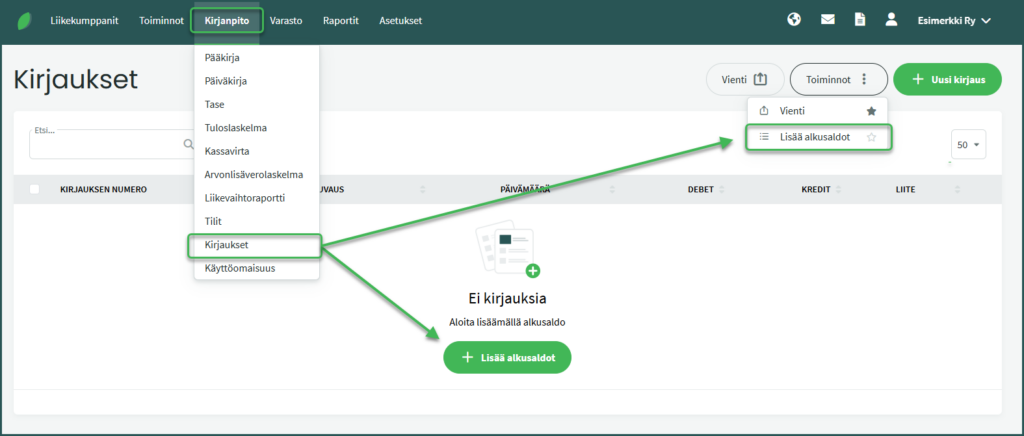1024x436 pixels.
Task: Open the envelope messages icon
Action: click(x=827, y=20)
